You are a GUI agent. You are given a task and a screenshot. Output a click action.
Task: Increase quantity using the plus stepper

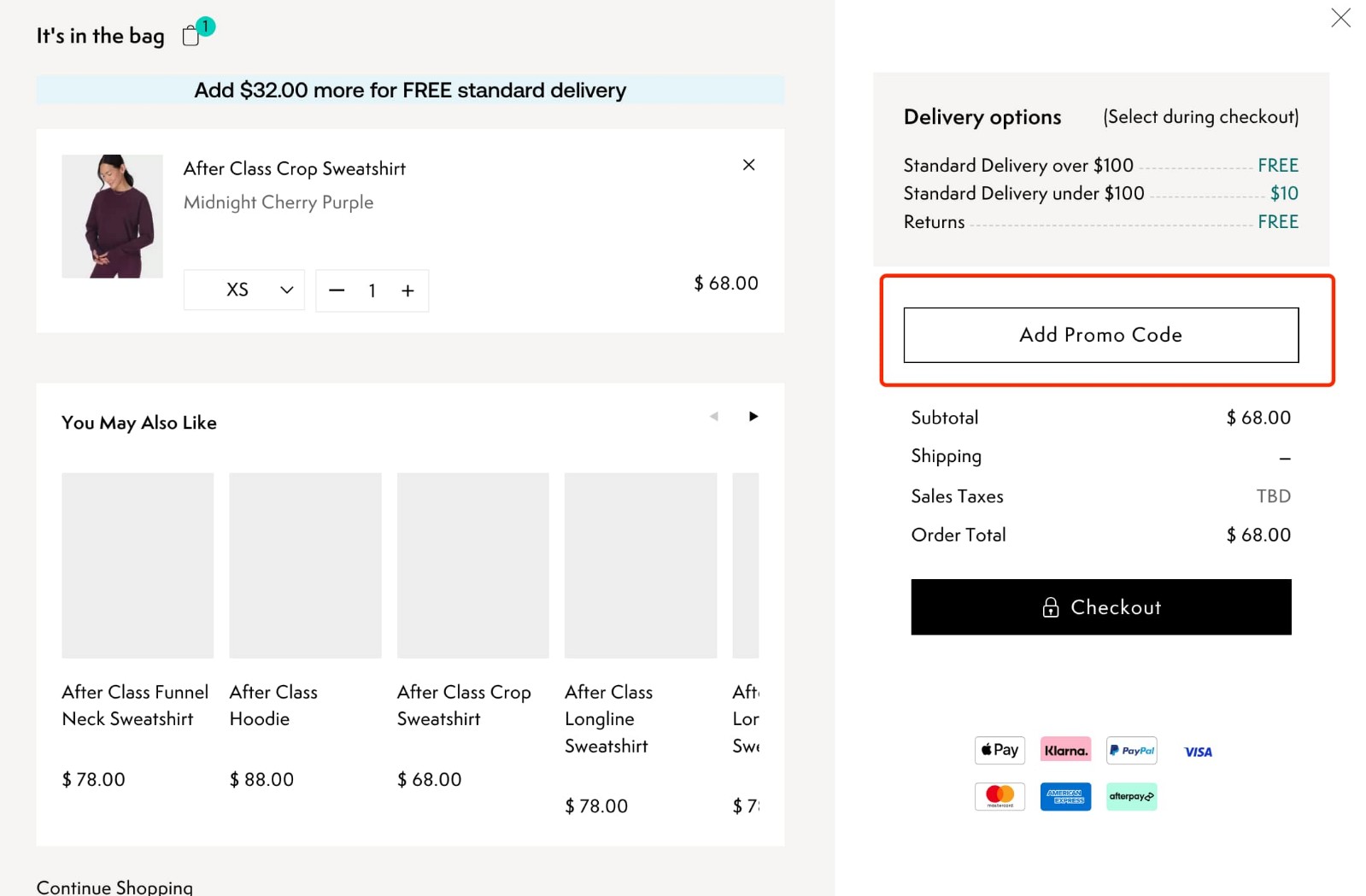[x=408, y=290]
